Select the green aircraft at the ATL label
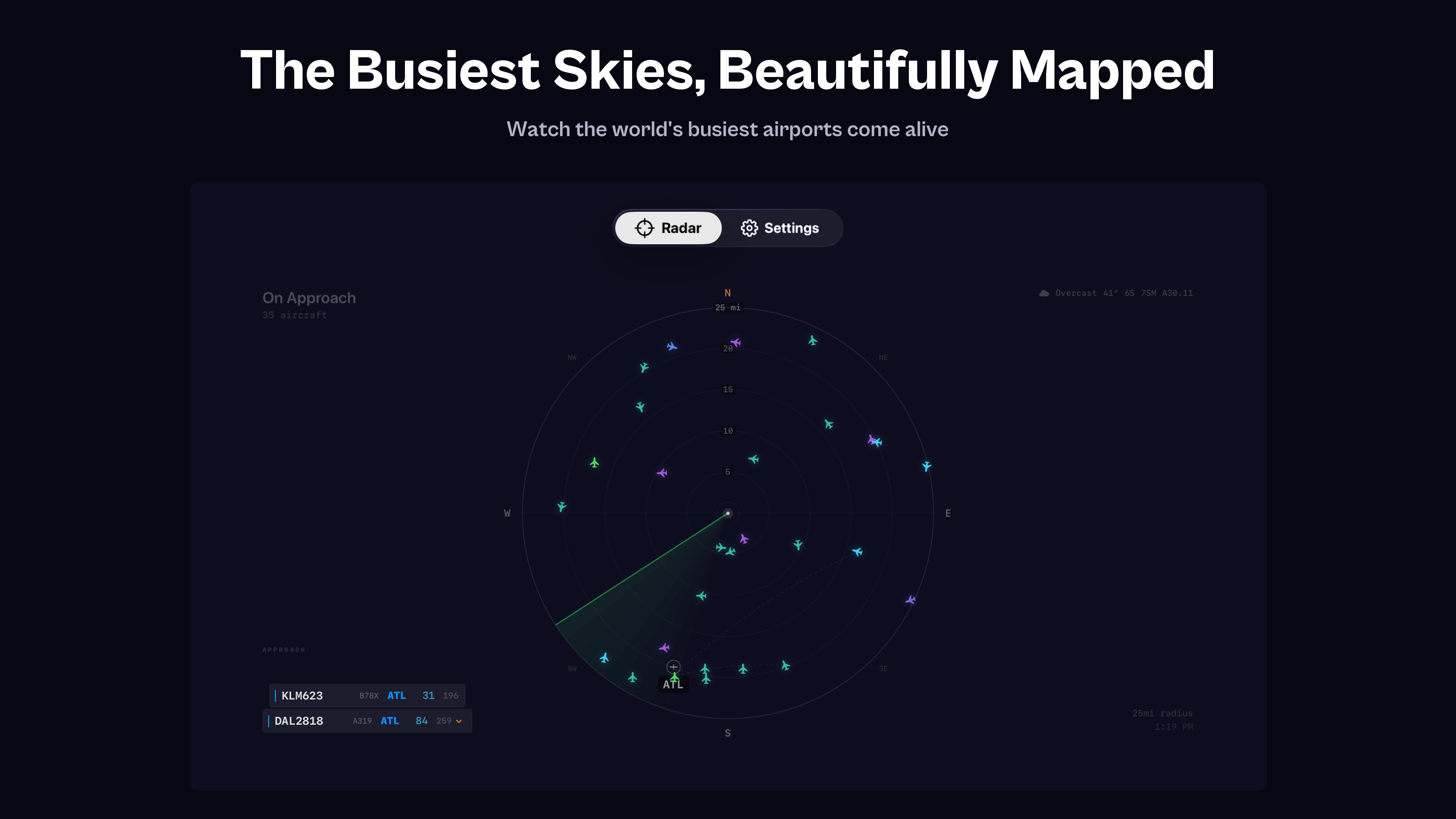The width and height of the screenshot is (1456, 819). tap(674, 676)
